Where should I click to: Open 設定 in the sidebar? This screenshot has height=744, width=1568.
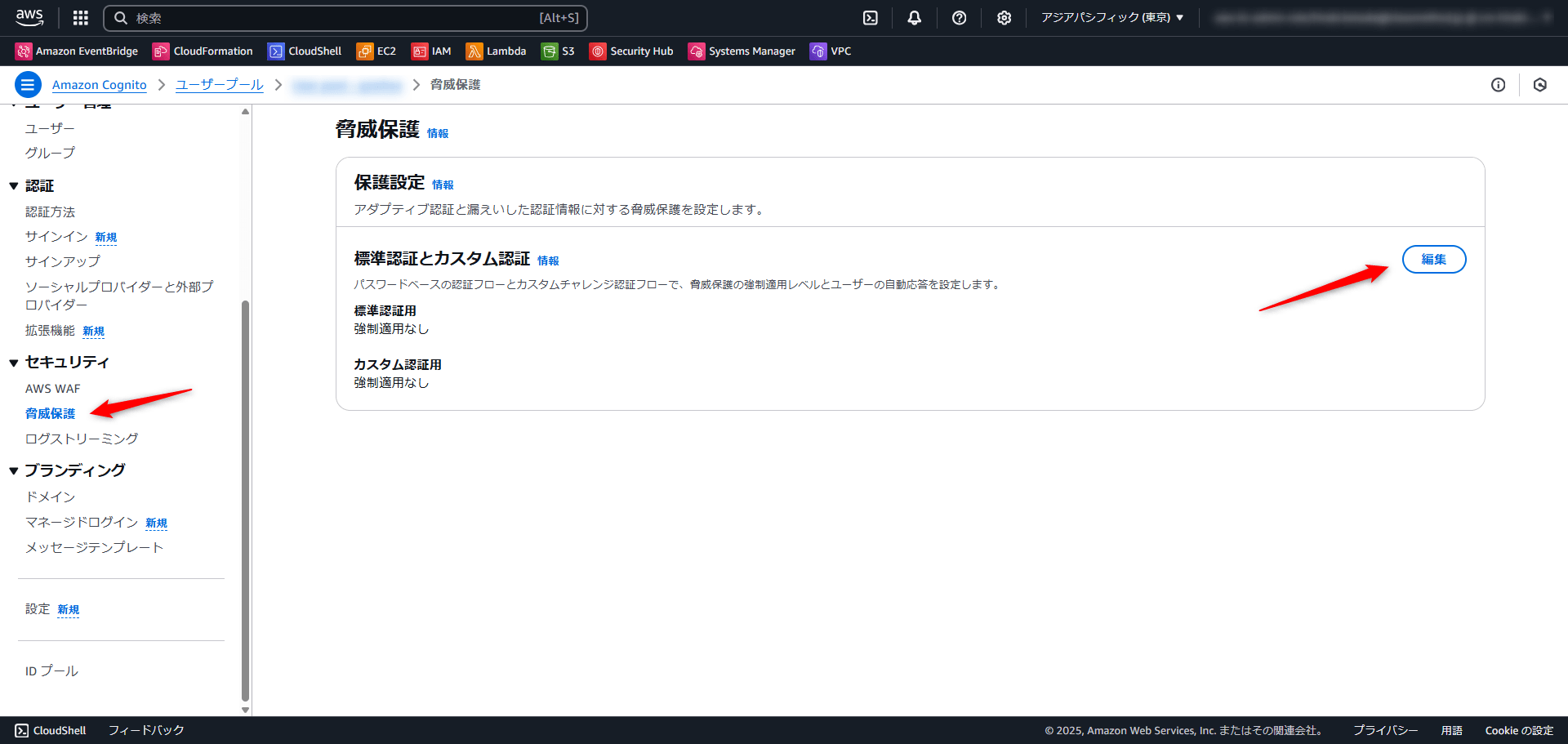[x=38, y=609]
